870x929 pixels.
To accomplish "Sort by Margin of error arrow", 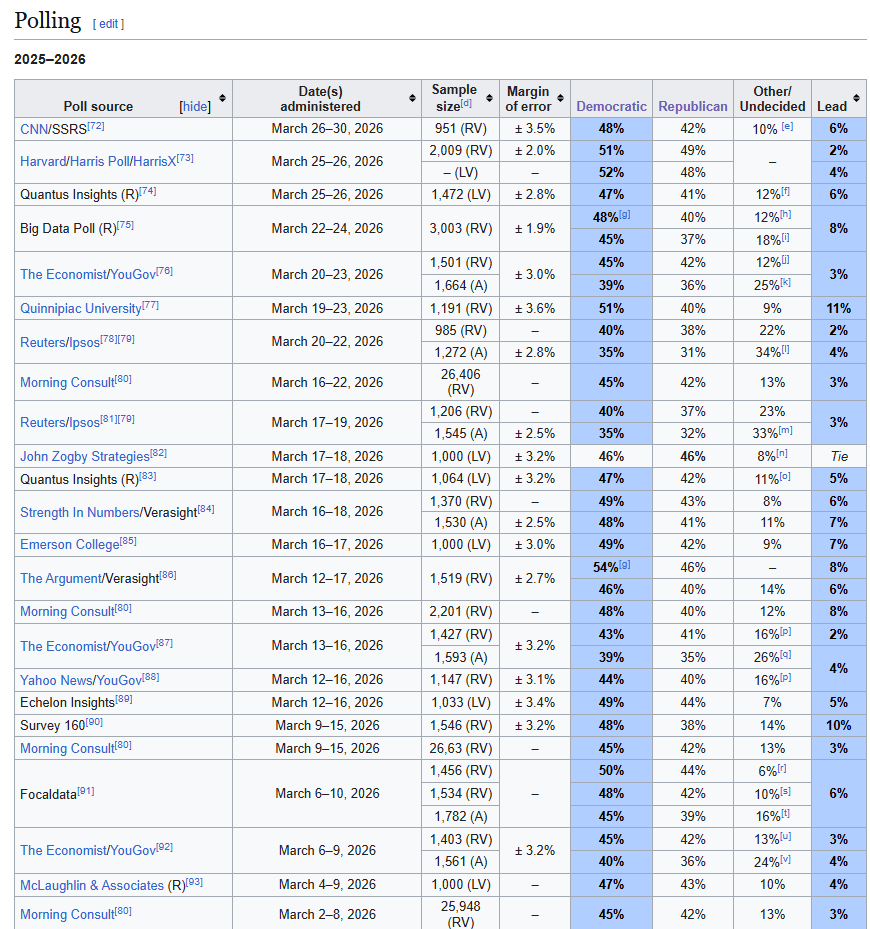I will [x=561, y=98].
